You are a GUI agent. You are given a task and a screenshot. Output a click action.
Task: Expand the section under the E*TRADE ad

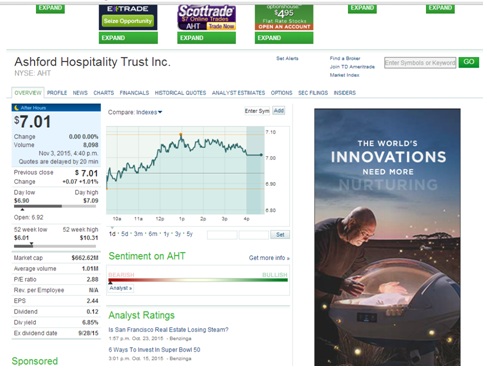click(x=128, y=38)
